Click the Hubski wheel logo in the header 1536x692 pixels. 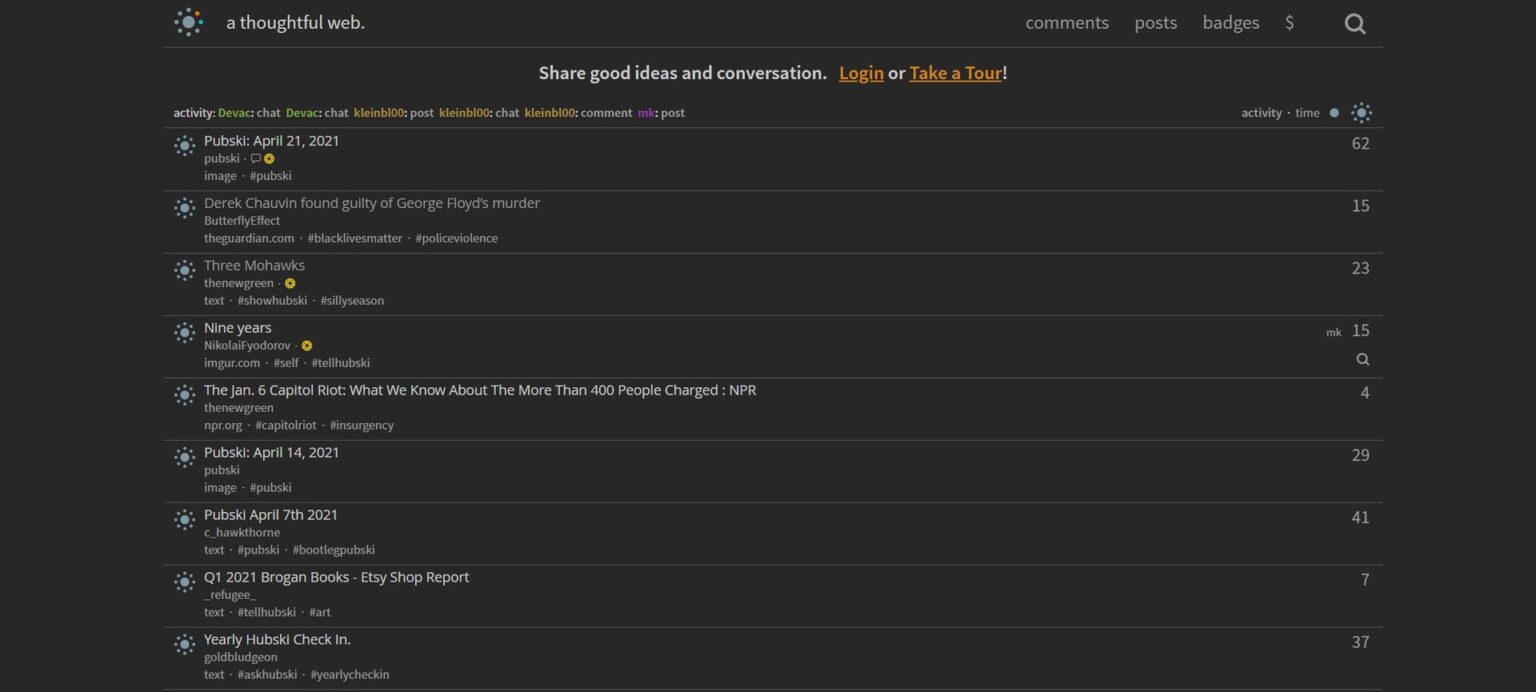pos(188,22)
